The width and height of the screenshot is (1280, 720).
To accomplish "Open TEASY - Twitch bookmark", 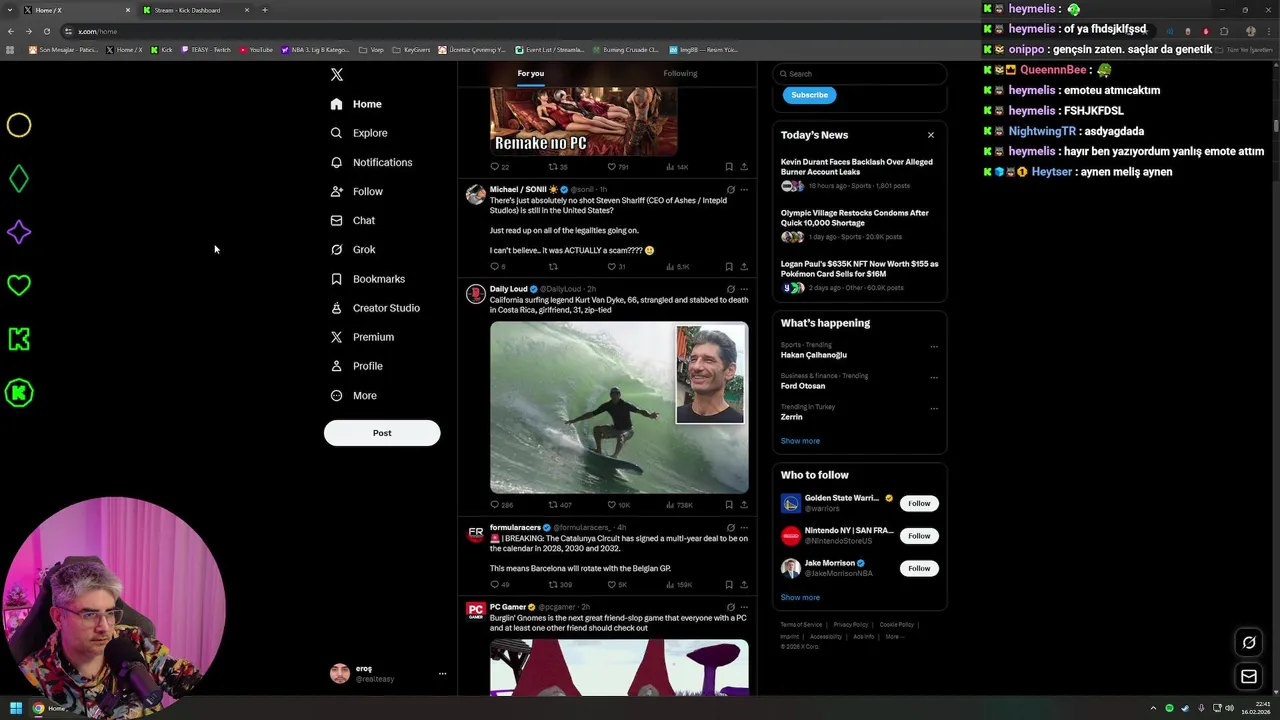I will click(x=206, y=49).
